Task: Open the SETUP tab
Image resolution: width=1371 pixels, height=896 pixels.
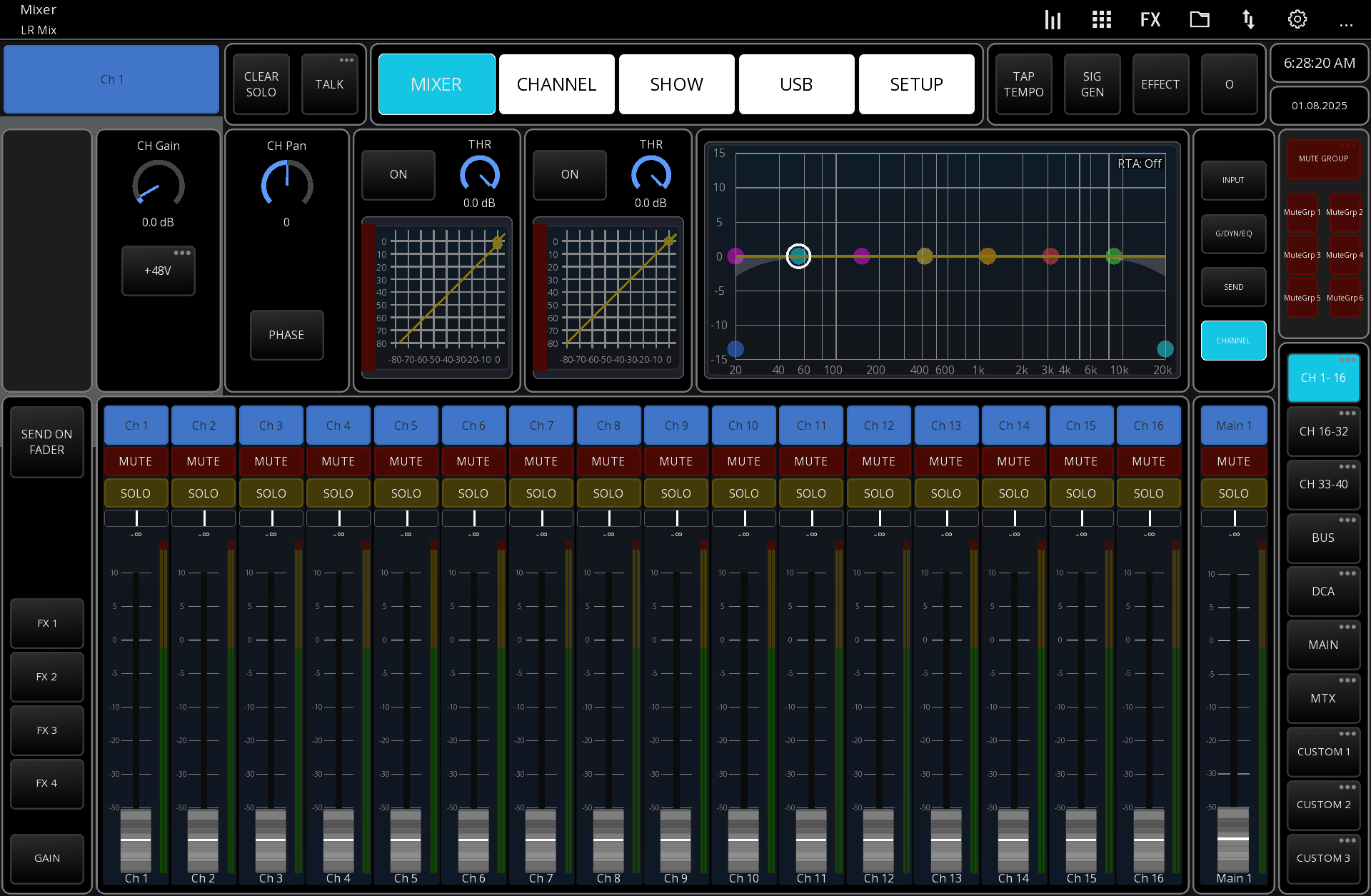Action: tap(916, 84)
